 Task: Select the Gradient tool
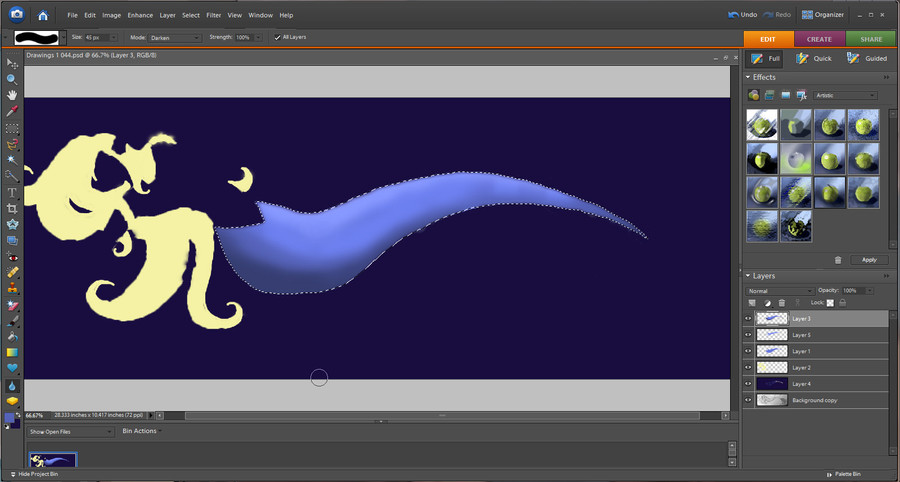tap(12, 352)
